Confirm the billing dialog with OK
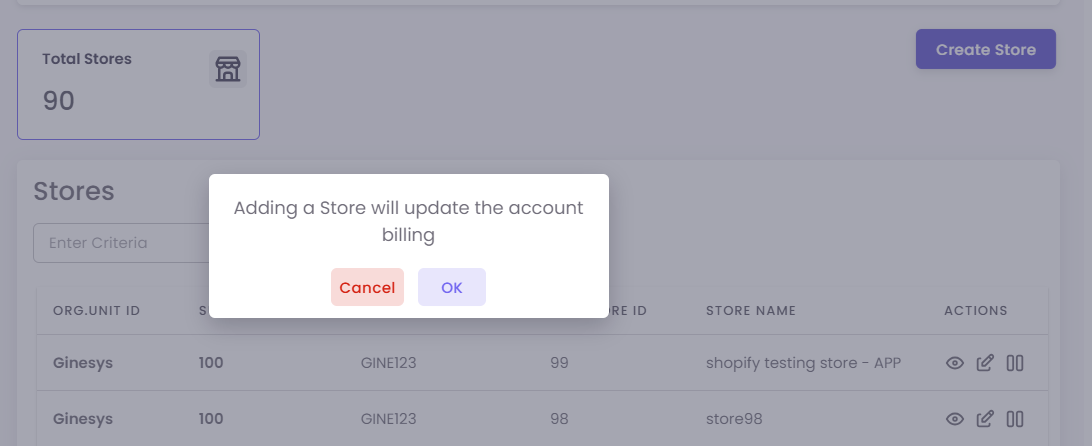Viewport: 1092px width, 446px height. click(452, 287)
